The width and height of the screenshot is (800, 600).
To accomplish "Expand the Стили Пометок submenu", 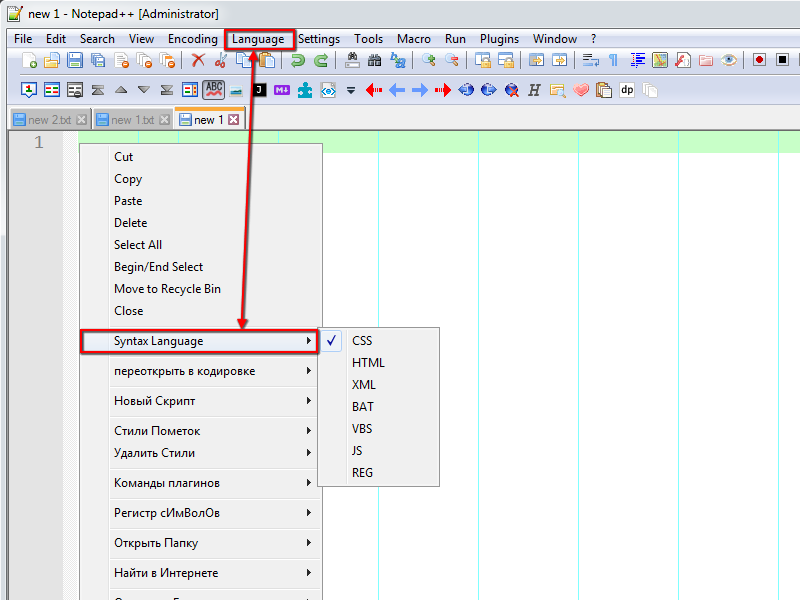I will 199,431.
